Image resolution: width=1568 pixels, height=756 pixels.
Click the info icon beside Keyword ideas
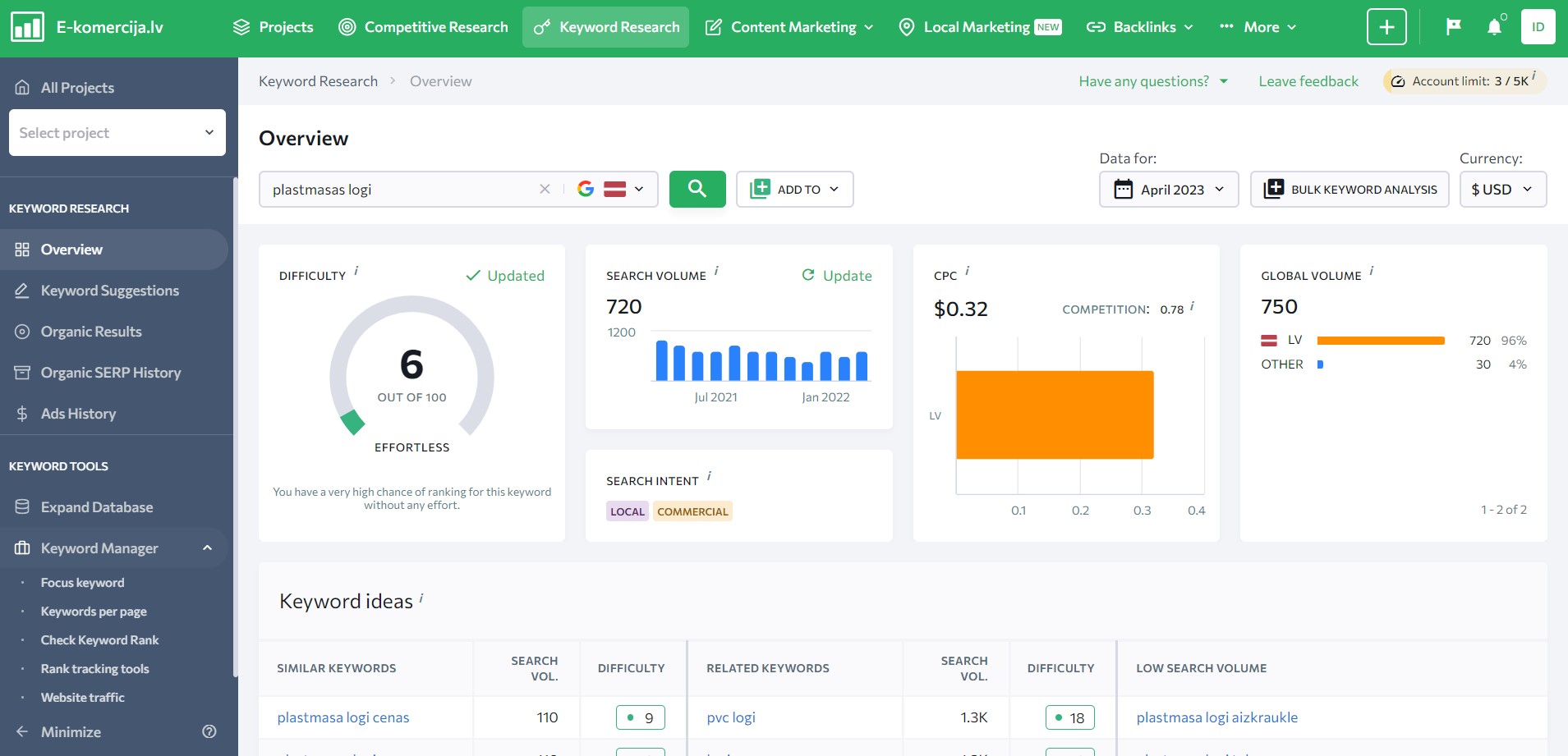click(421, 598)
